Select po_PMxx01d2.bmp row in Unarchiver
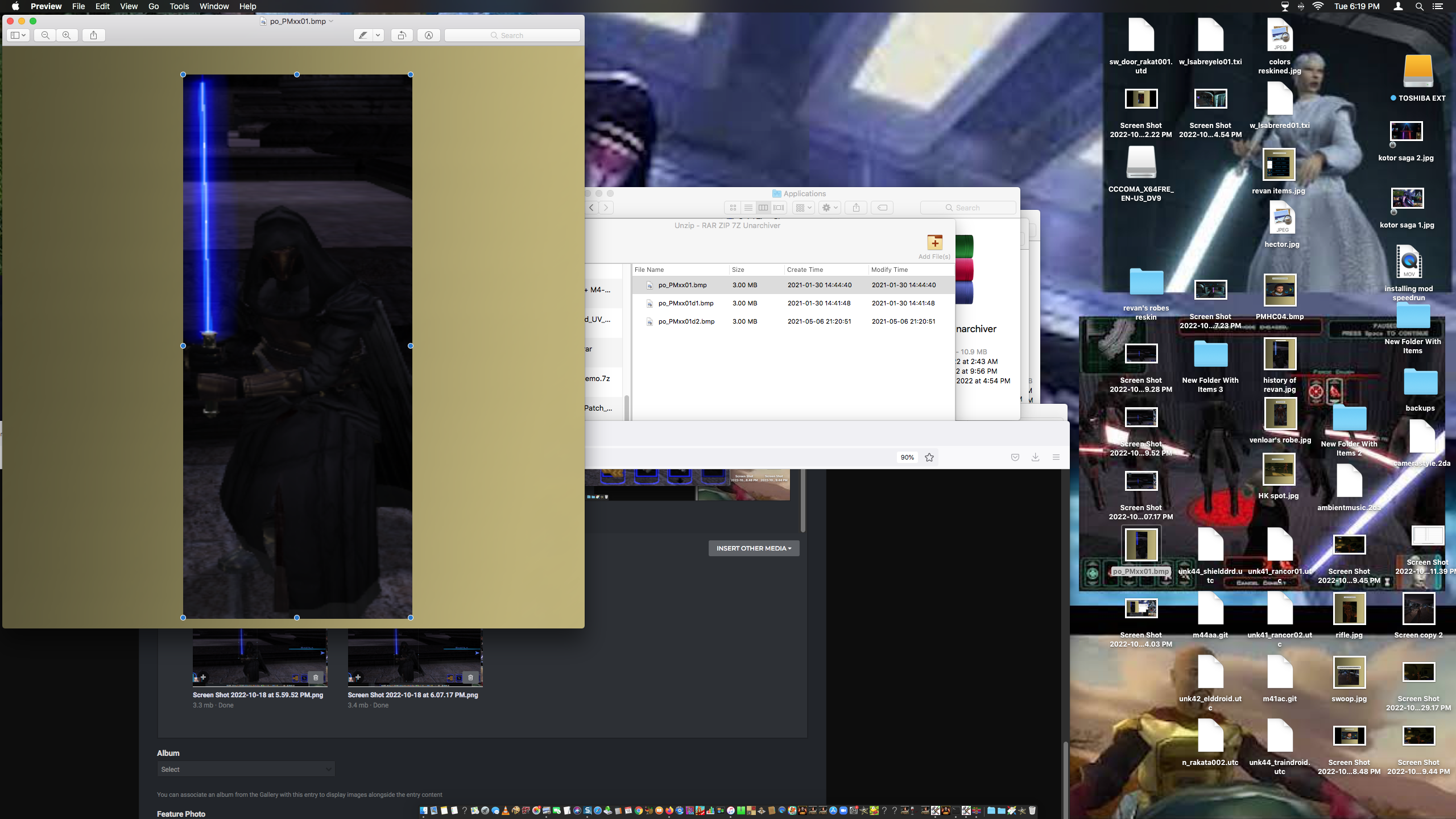Screen dimensions: 1456x819 (793, 321)
